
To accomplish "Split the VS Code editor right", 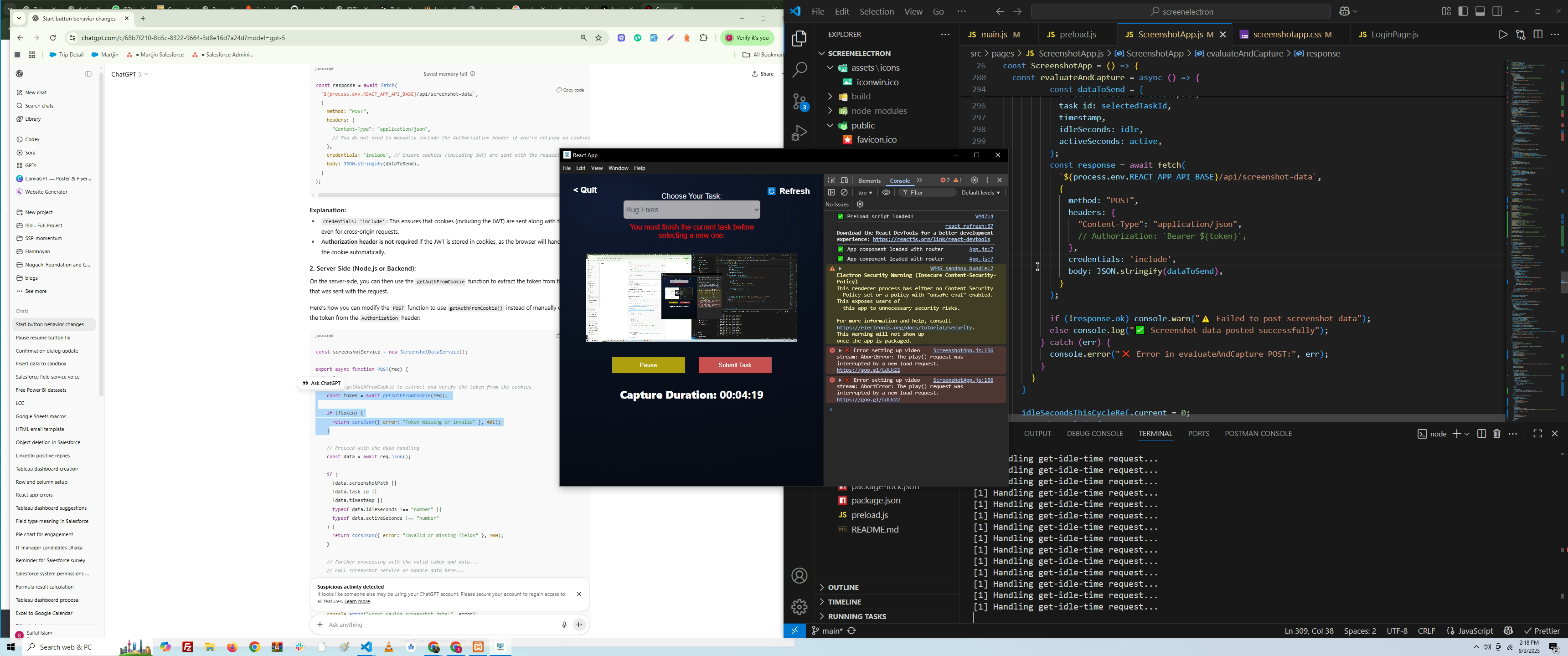I will (1538, 35).
